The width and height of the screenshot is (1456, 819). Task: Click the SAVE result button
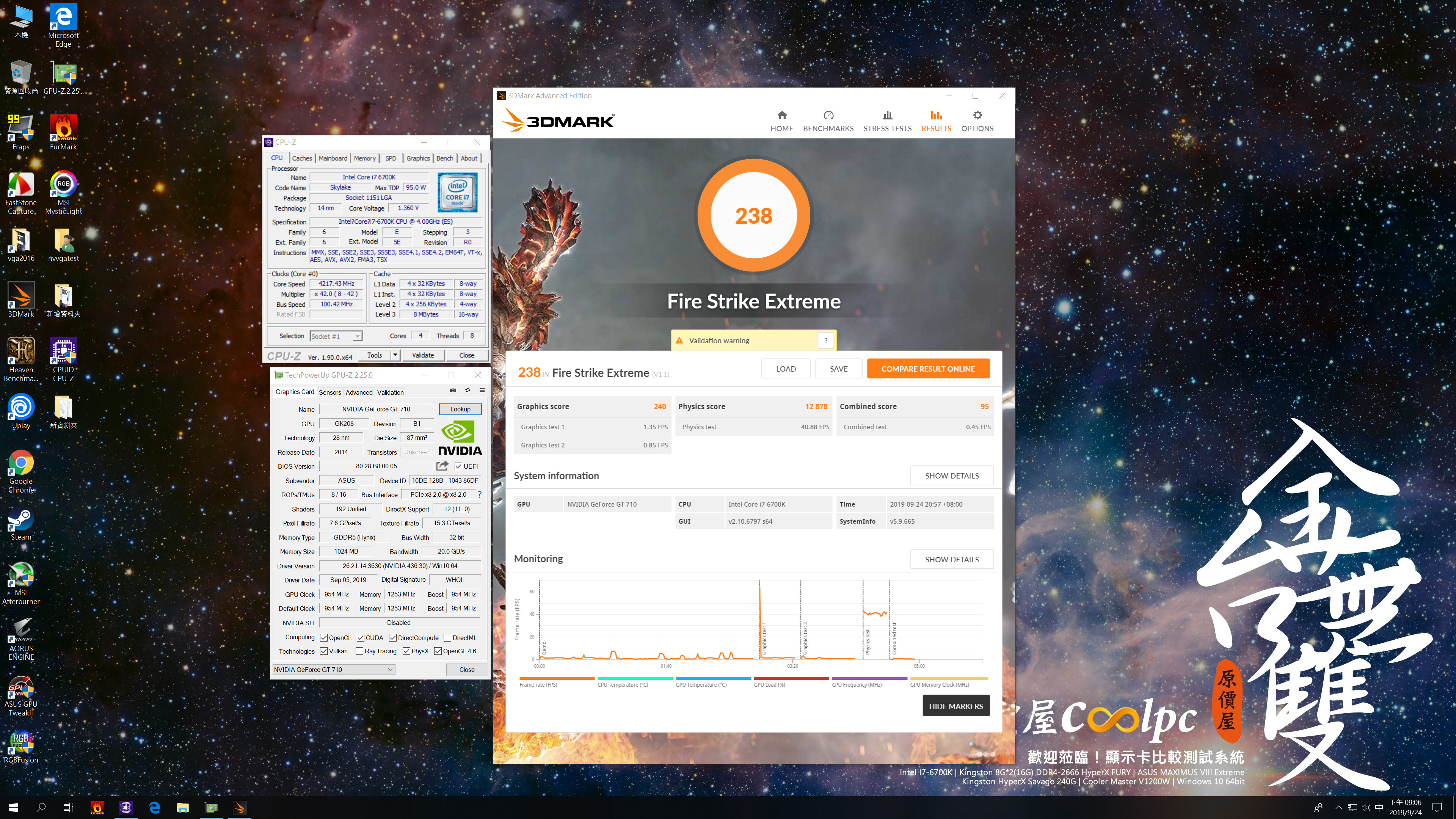pos(838,369)
